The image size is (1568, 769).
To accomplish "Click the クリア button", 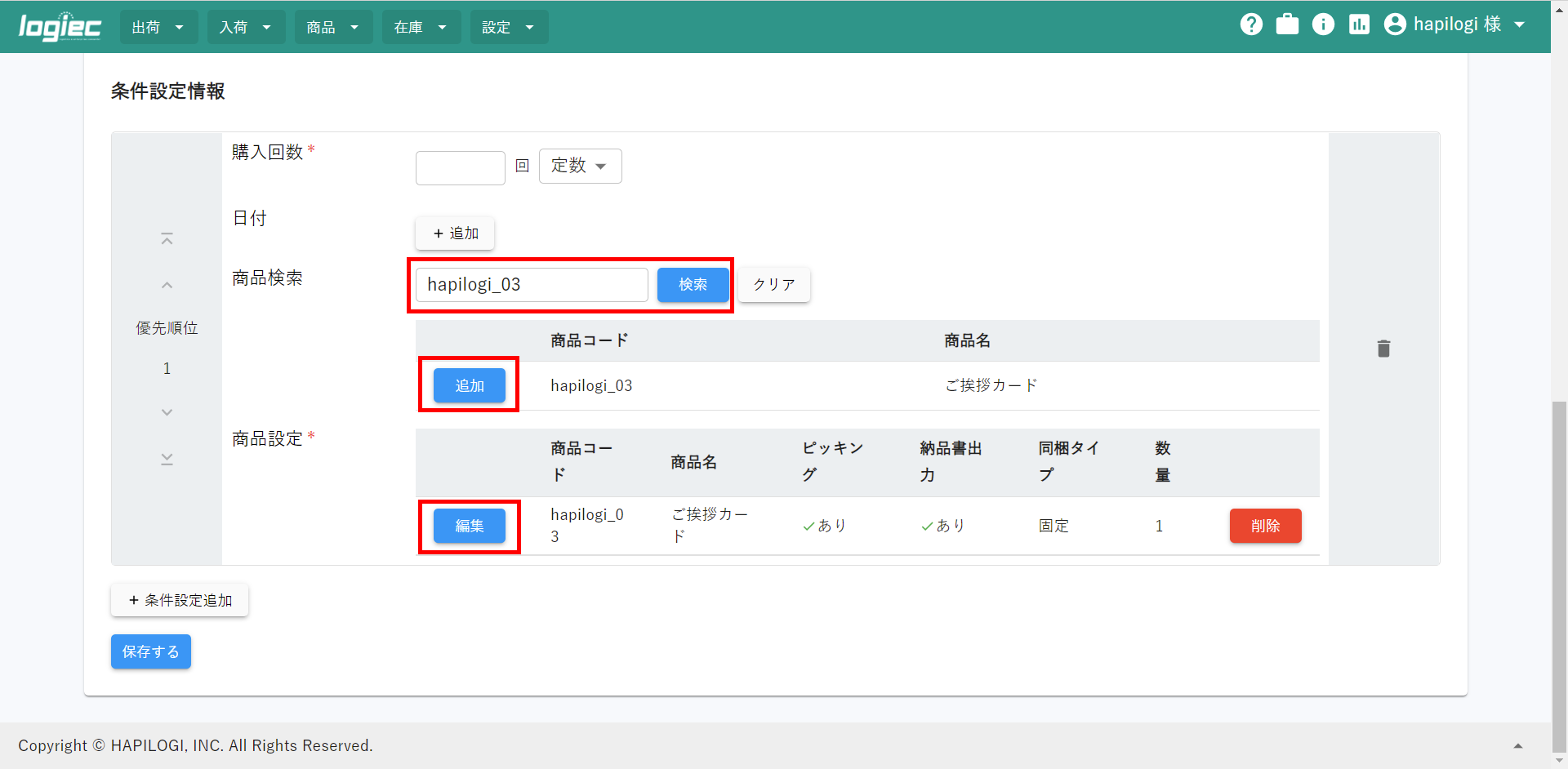I will point(774,285).
